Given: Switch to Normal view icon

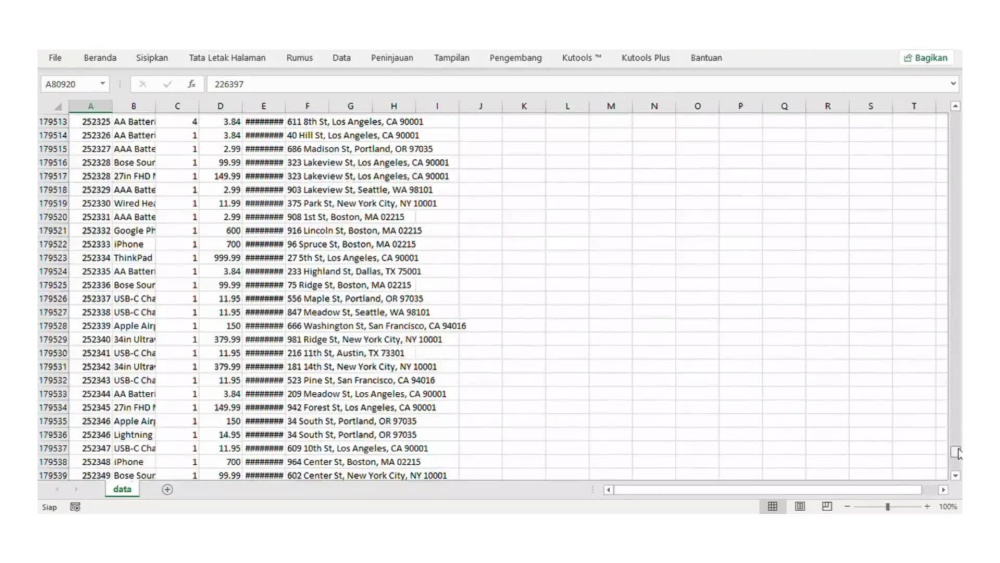Looking at the screenshot, I should (772, 506).
